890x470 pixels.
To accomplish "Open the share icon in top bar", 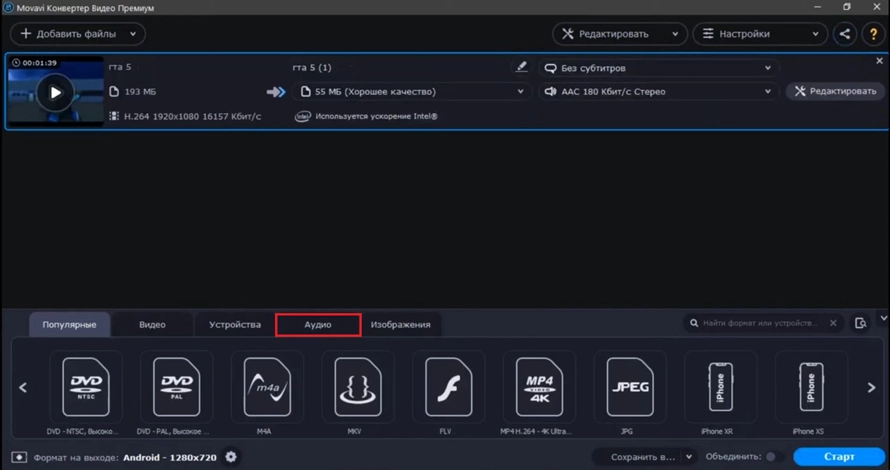I will coord(845,34).
